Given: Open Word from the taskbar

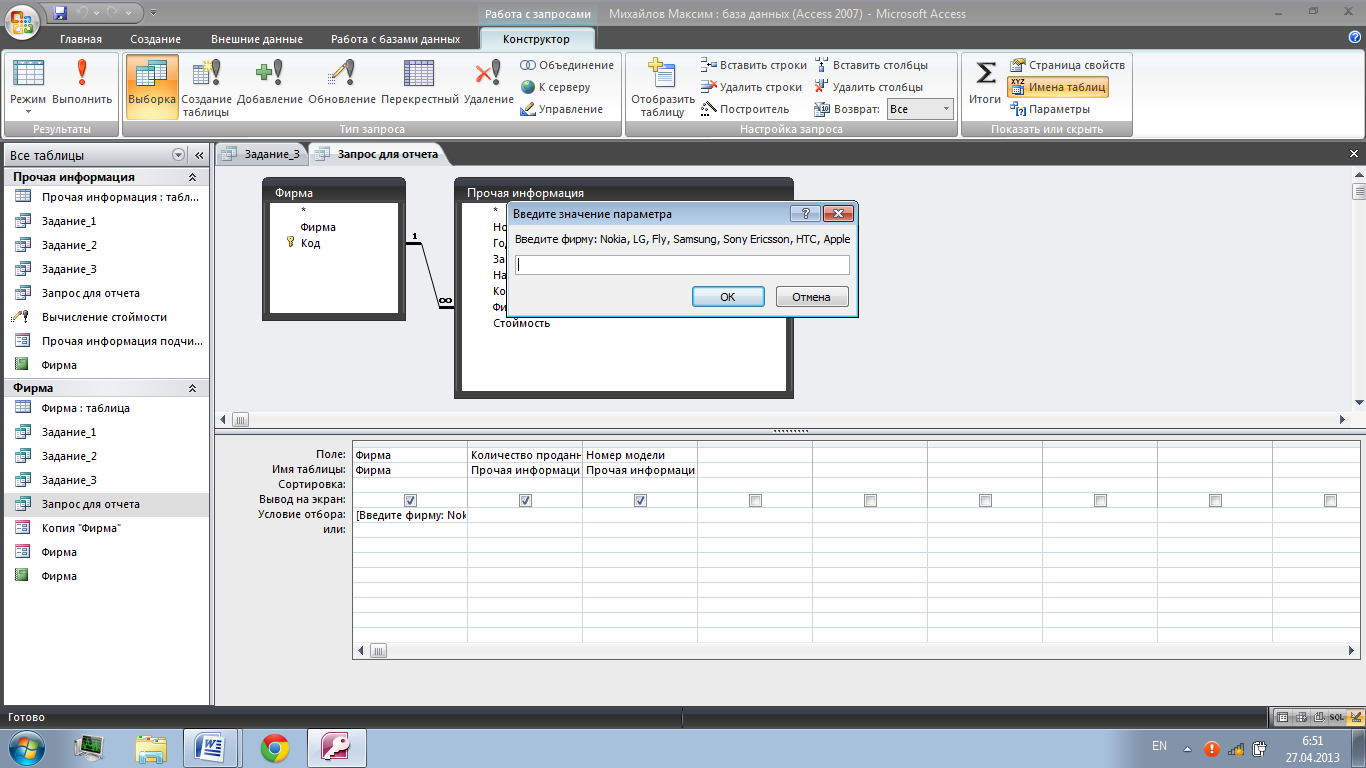Looking at the screenshot, I should [x=210, y=747].
